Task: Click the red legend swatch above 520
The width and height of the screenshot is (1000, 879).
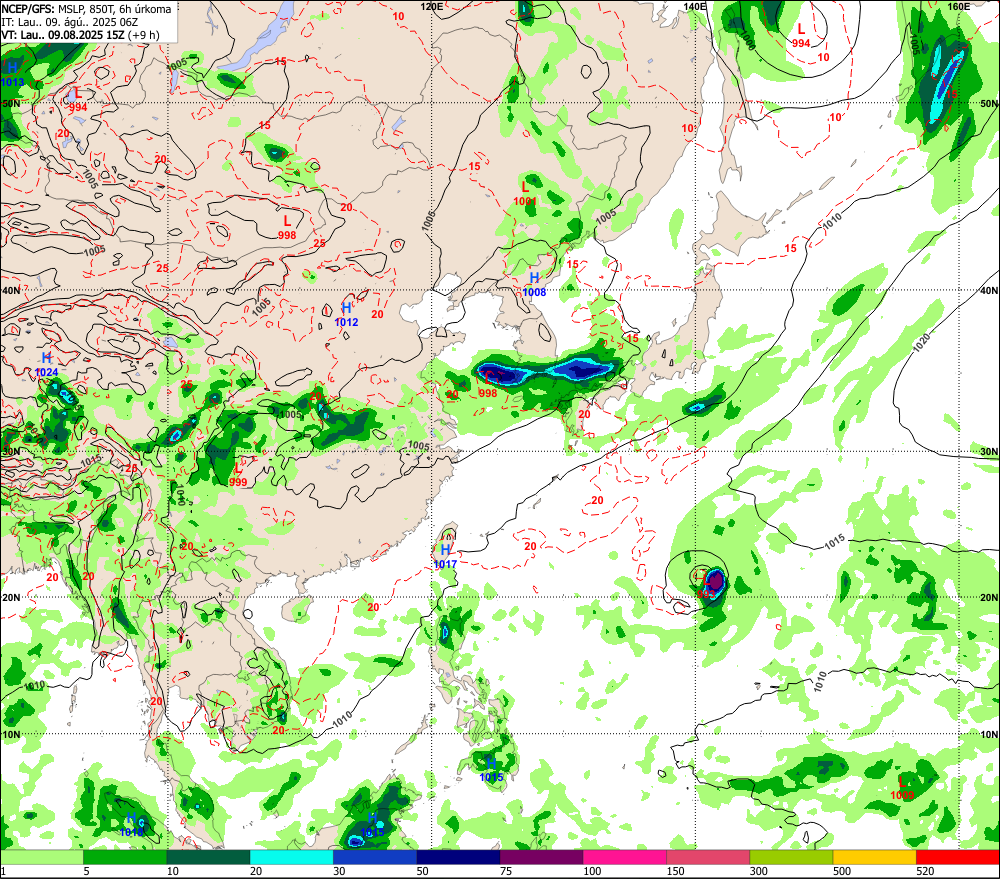Action: 958,857
